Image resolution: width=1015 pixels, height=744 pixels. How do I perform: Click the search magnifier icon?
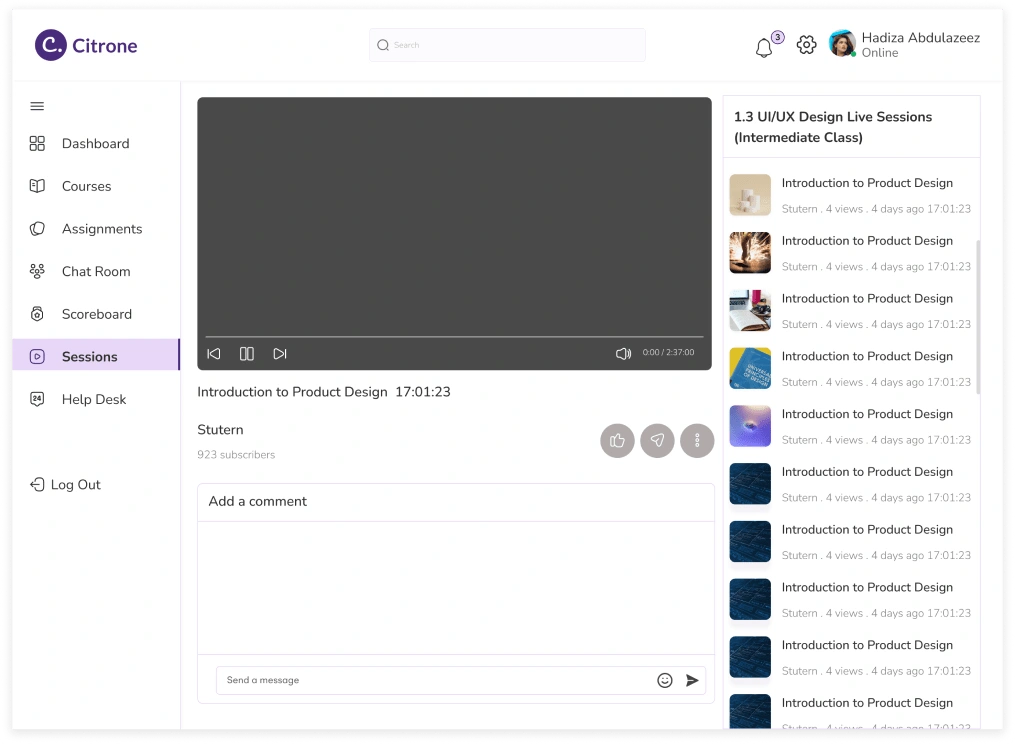[x=383, y=45]
